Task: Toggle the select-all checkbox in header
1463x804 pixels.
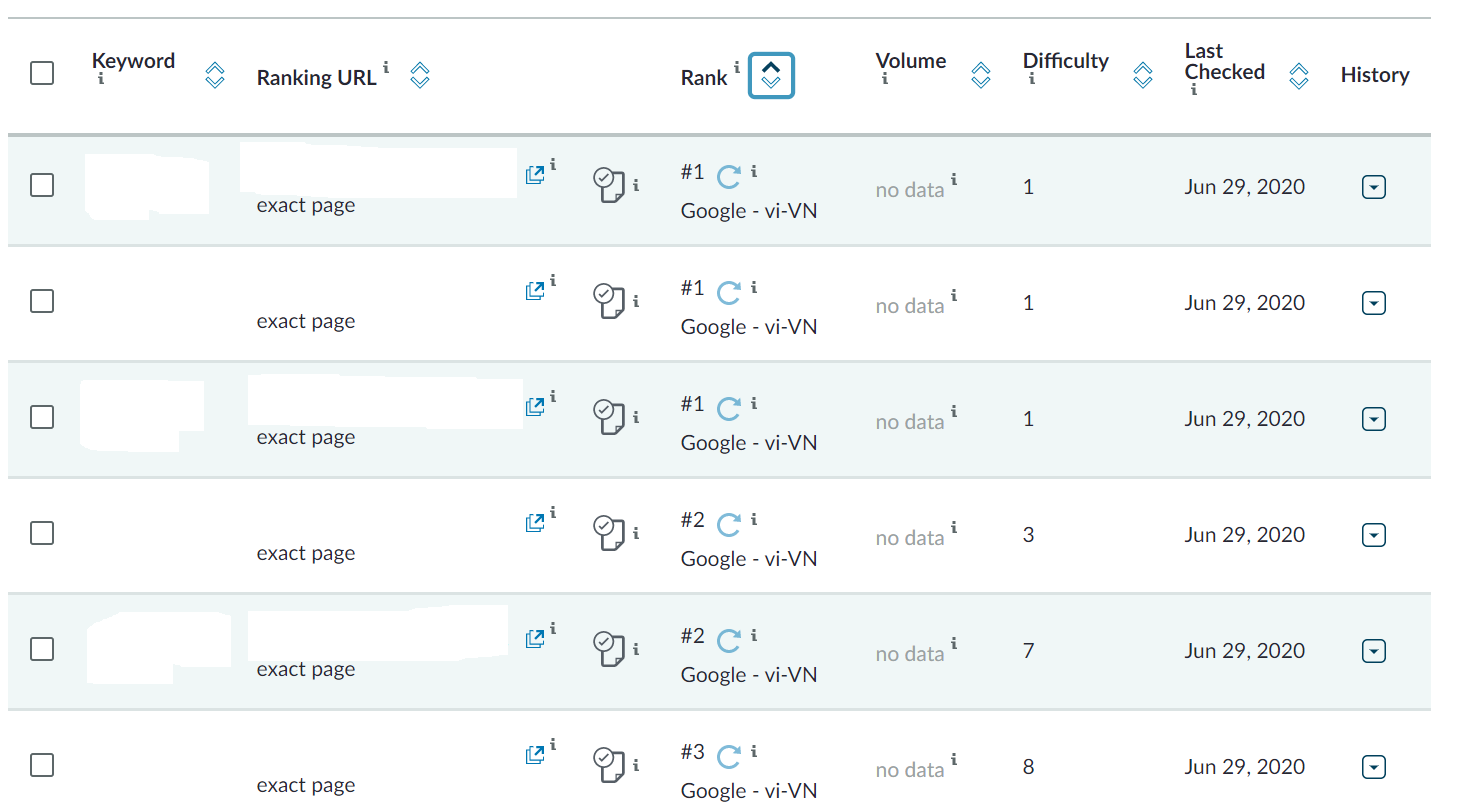Action: 42,73
